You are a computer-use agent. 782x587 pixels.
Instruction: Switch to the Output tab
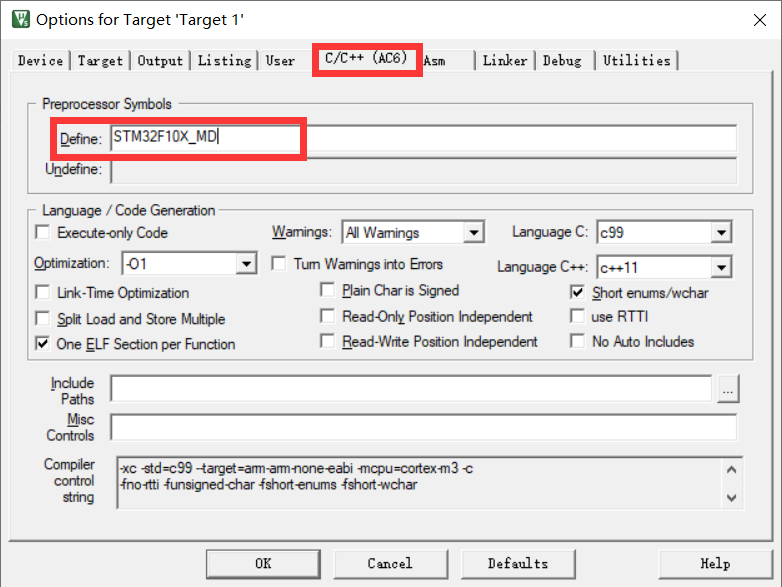click(x=160, y=61)
